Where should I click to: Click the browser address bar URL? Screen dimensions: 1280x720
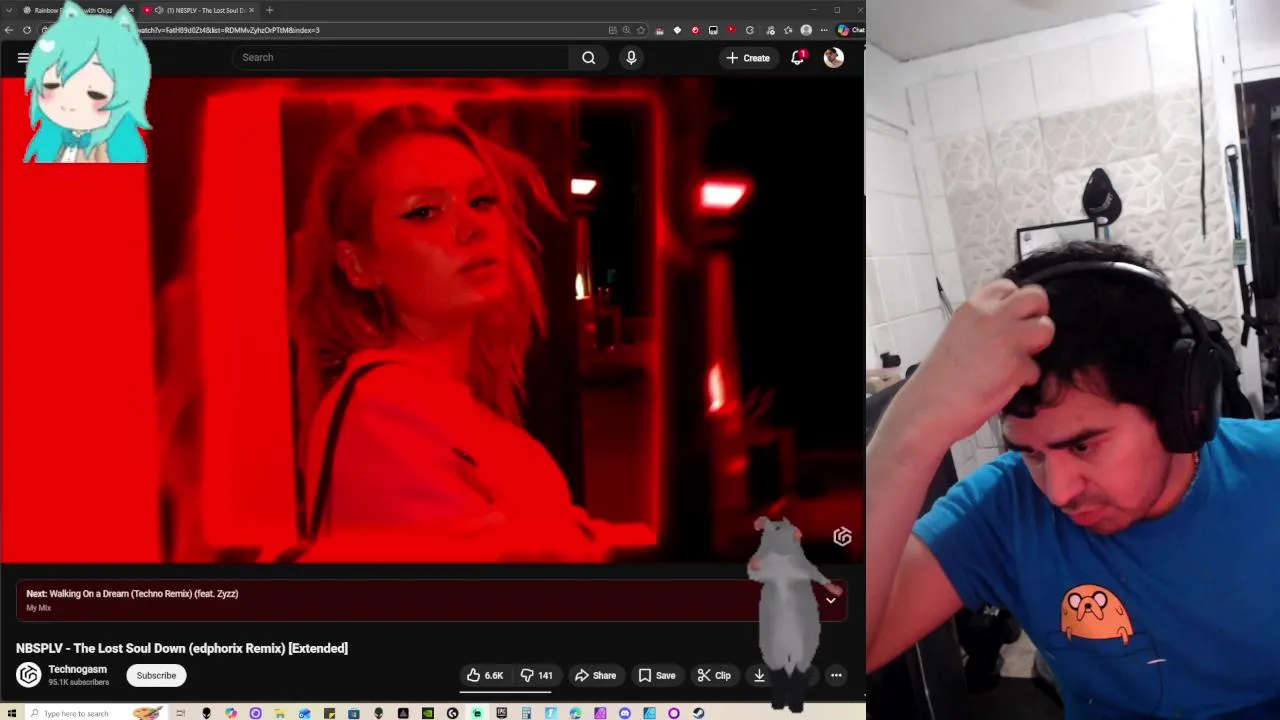point(320,30)
